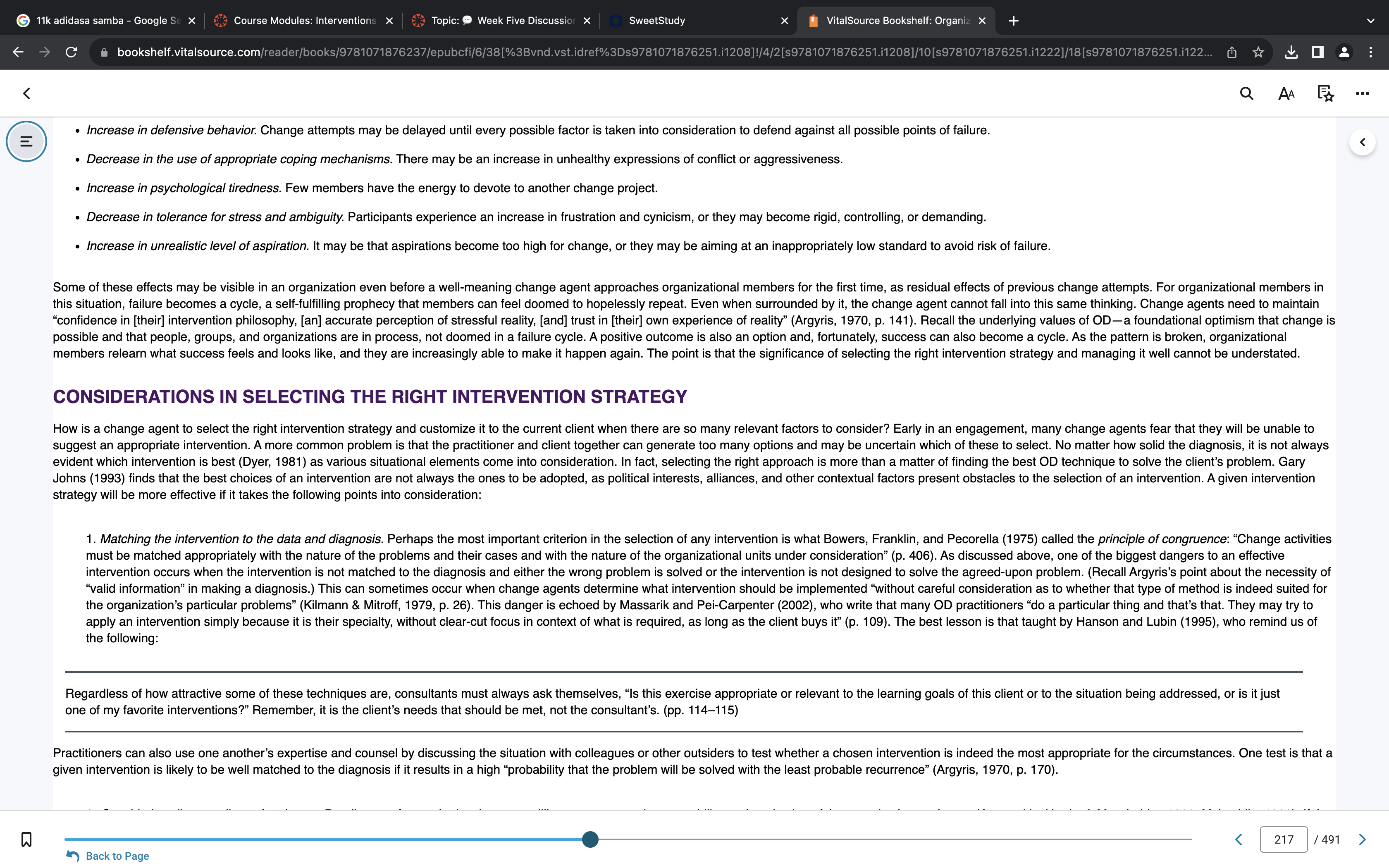Close the Google Search tab
1389x868 pixels.
point(192,21)
